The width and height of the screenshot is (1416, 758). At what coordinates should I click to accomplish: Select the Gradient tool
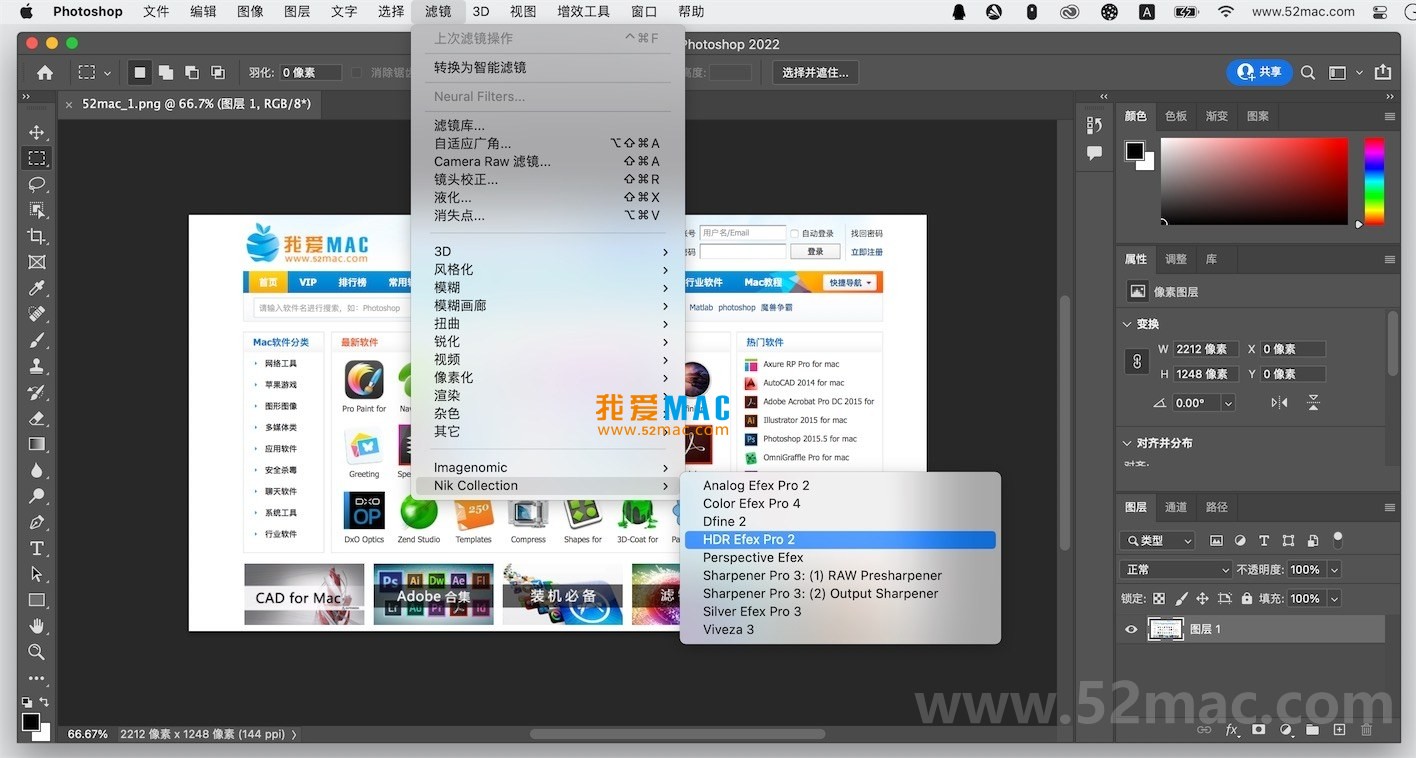tap(36, 444)
